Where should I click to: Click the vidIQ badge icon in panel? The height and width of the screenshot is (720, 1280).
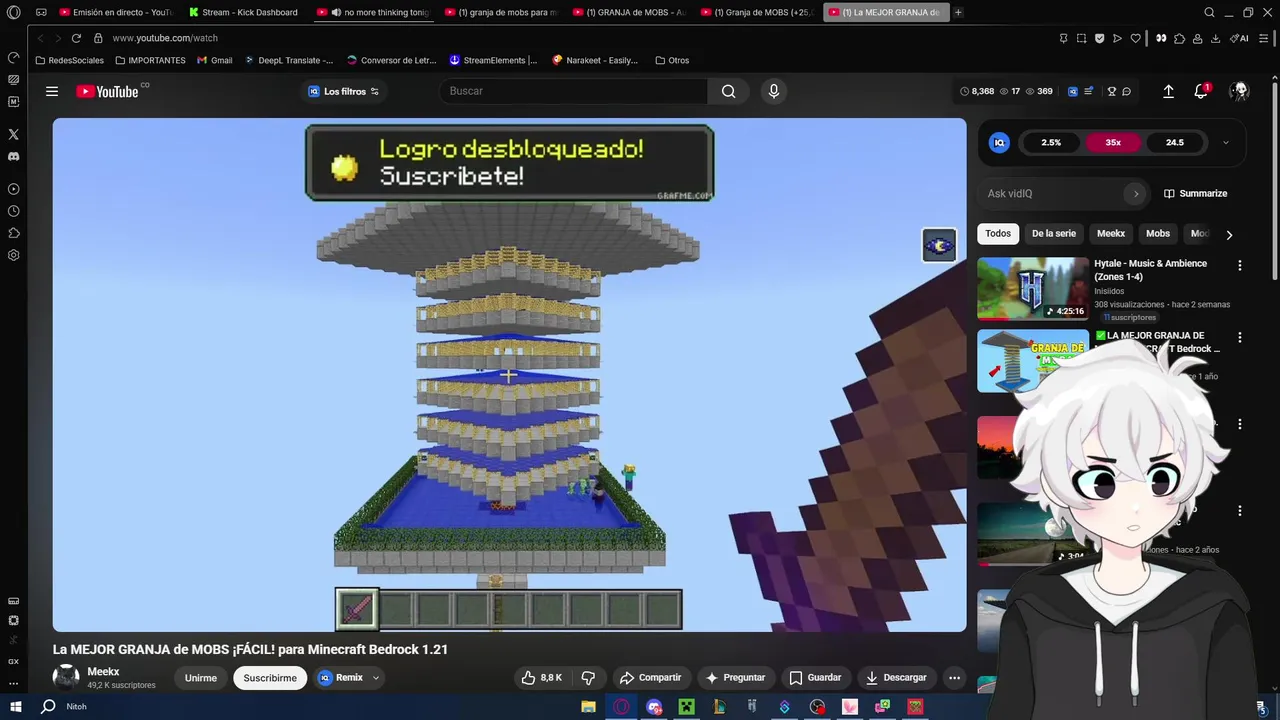pyautogui.click(x=999, y=142)
